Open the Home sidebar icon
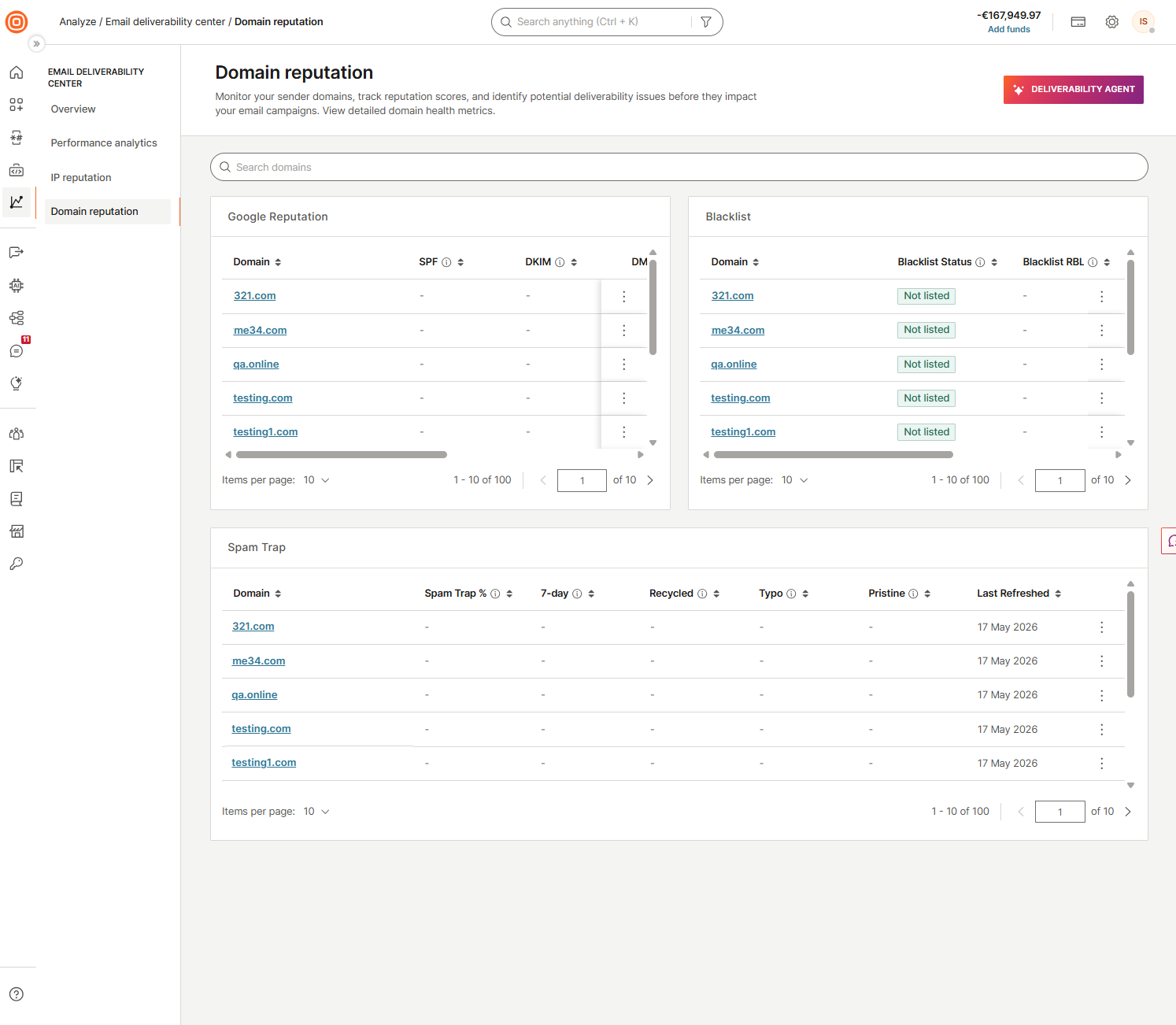The width and height of the screenshot is (1176, 1025). 17,72
